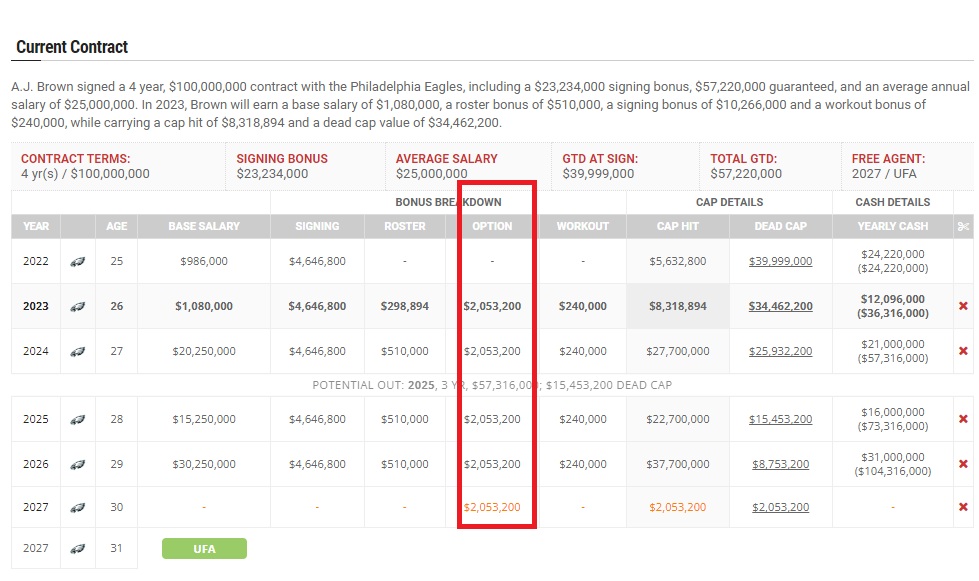Select the 2023 cap hit cell $8,318,894
The image size is (979, 581).
677,306
